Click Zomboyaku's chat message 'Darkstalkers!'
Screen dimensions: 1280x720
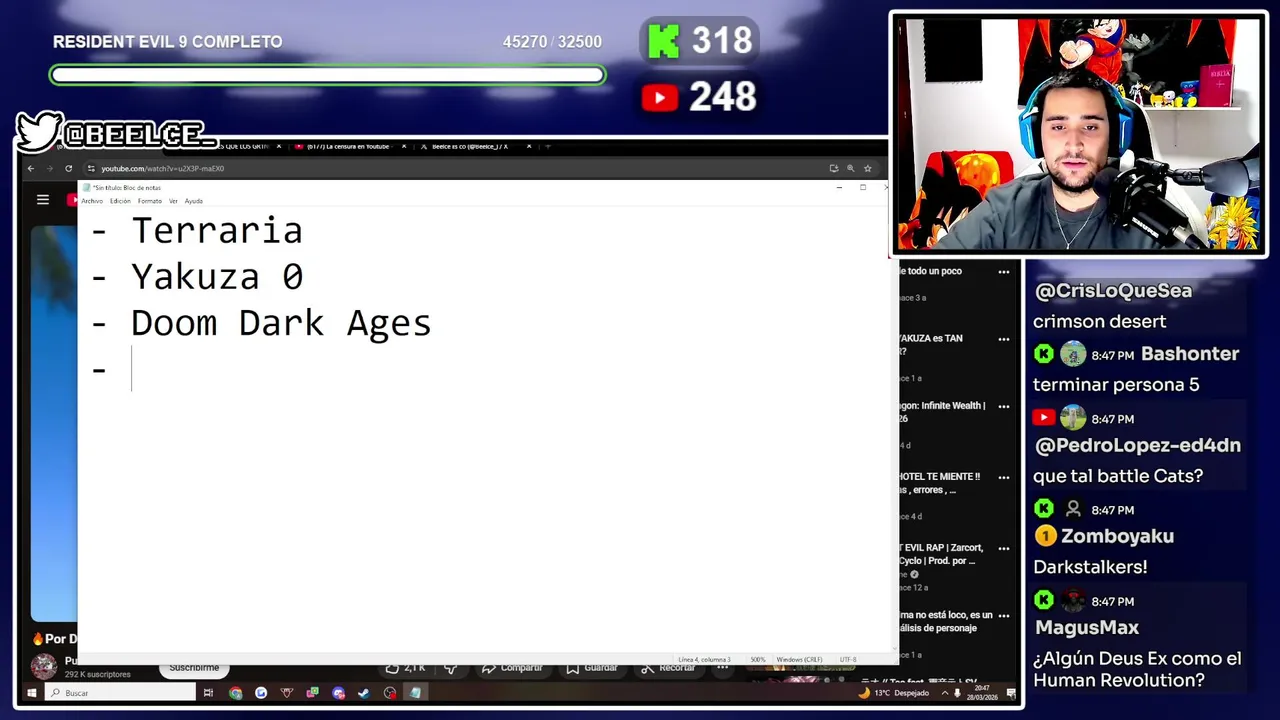coord(1090,567)
